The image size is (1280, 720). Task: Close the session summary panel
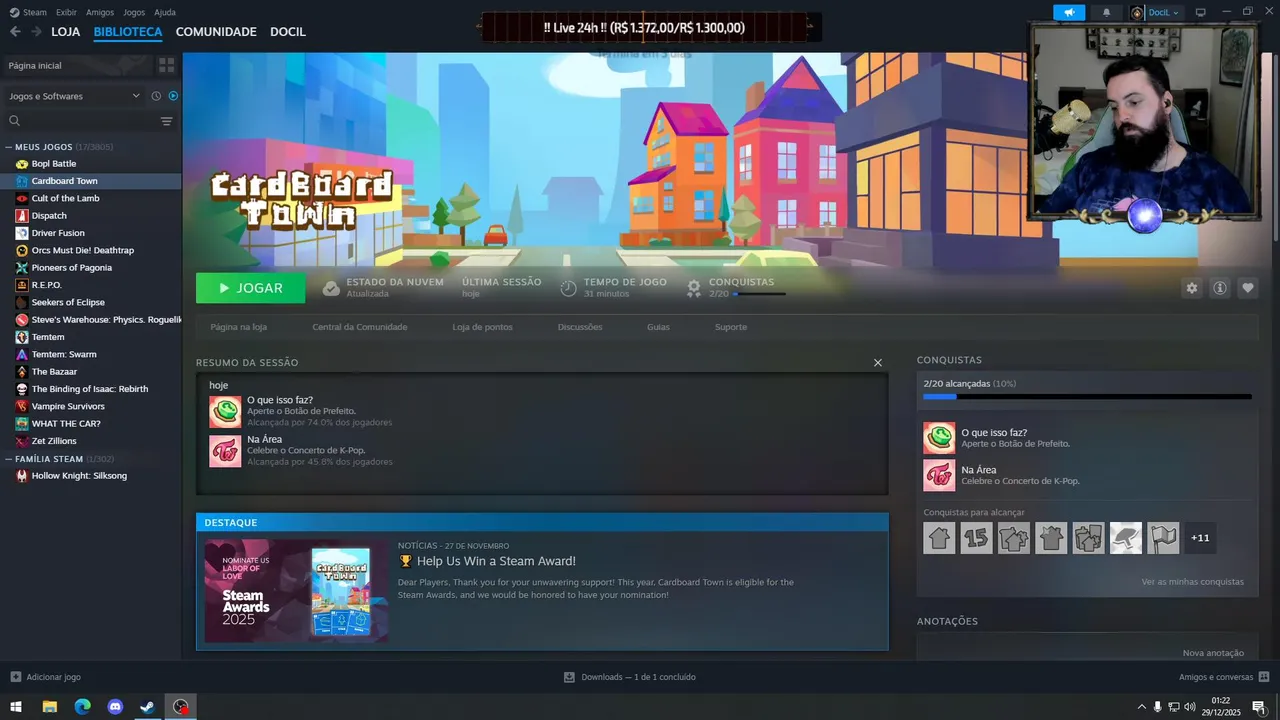point(878,363)
